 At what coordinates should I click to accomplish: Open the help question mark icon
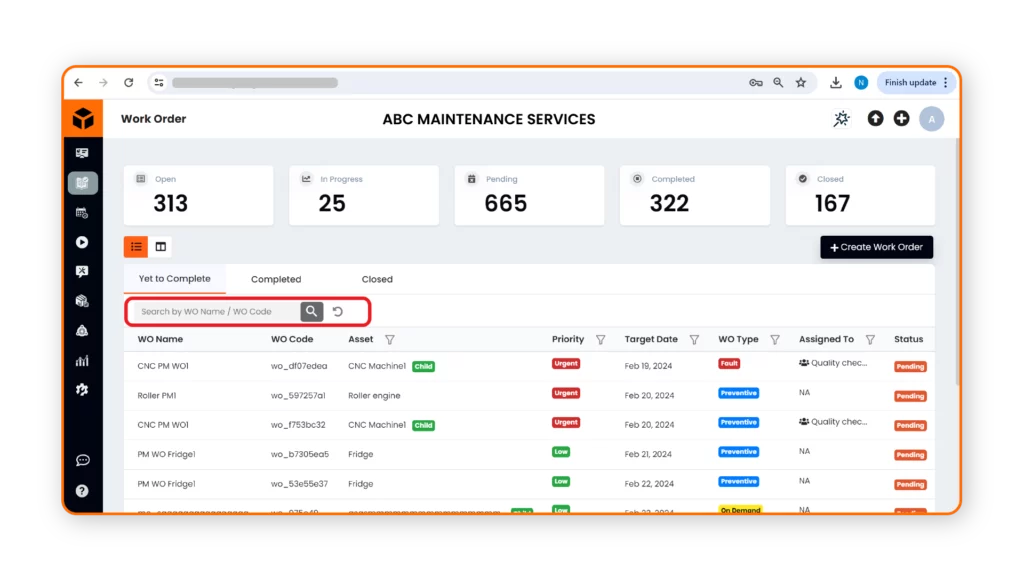pos(82,490)
